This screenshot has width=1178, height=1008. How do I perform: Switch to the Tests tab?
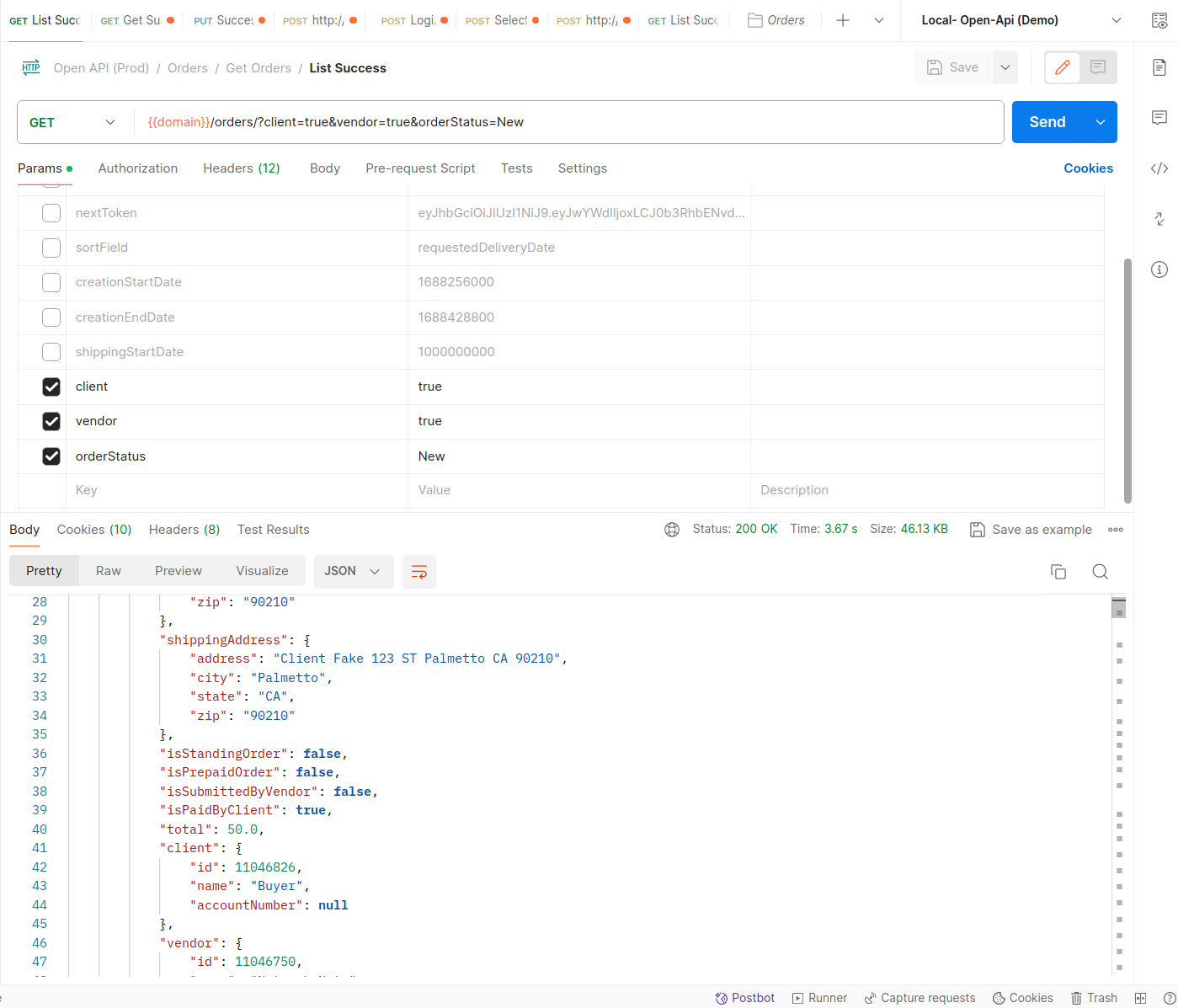pos(517,168)
